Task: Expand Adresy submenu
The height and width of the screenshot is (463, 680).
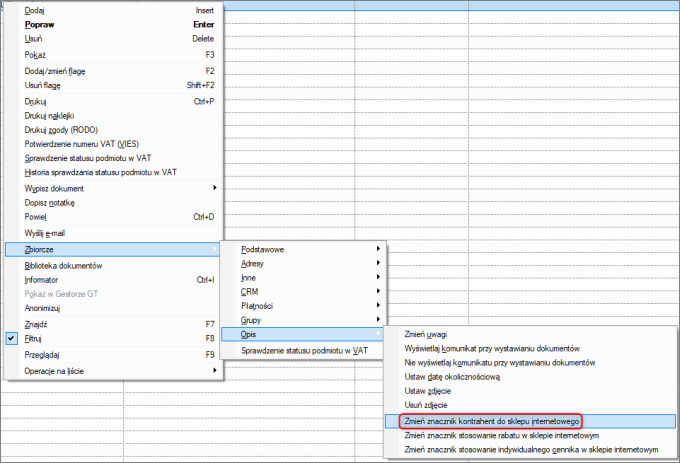Action: [x=302, y=264]
